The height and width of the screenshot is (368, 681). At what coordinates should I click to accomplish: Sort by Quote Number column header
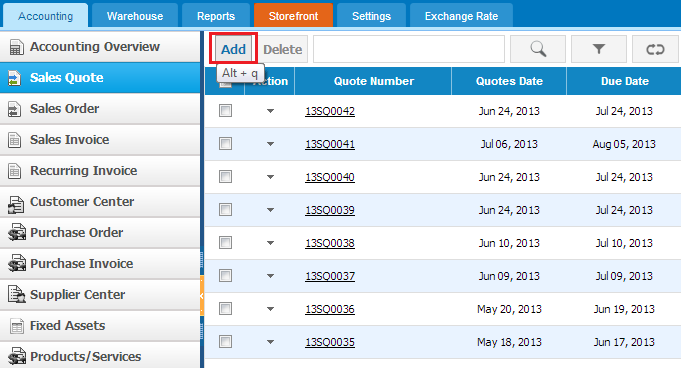(x=374, y=81)
